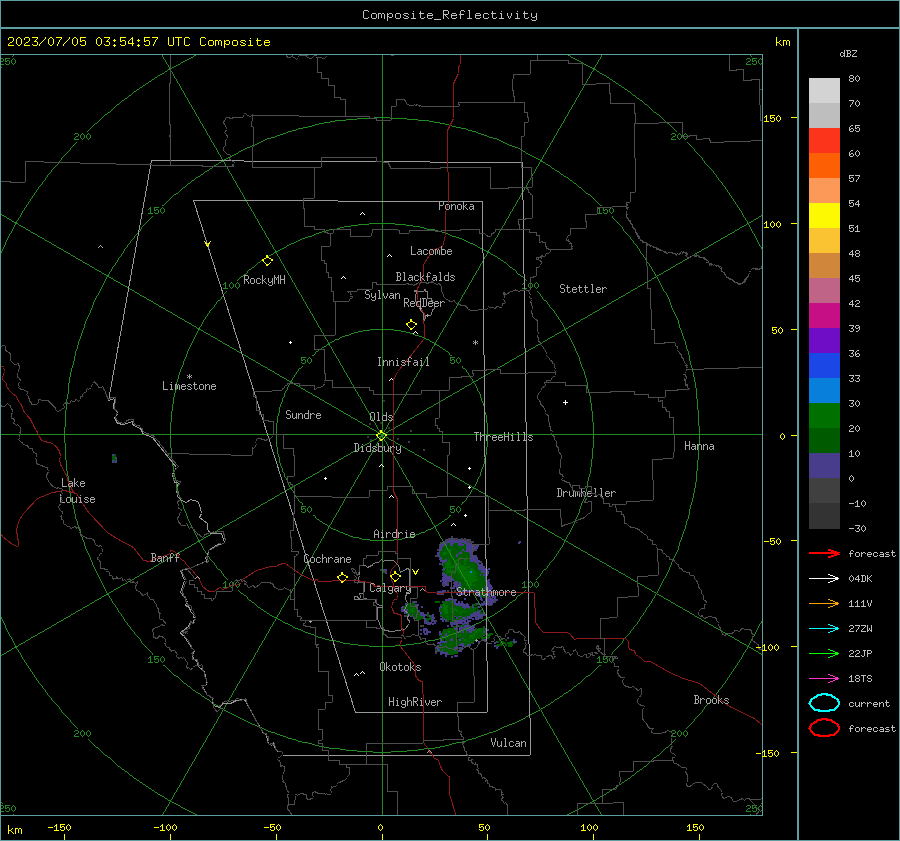900x841 pixels.
Task: Select the cyan 27ZW arrow icon
Action: [x=824, y=629]
